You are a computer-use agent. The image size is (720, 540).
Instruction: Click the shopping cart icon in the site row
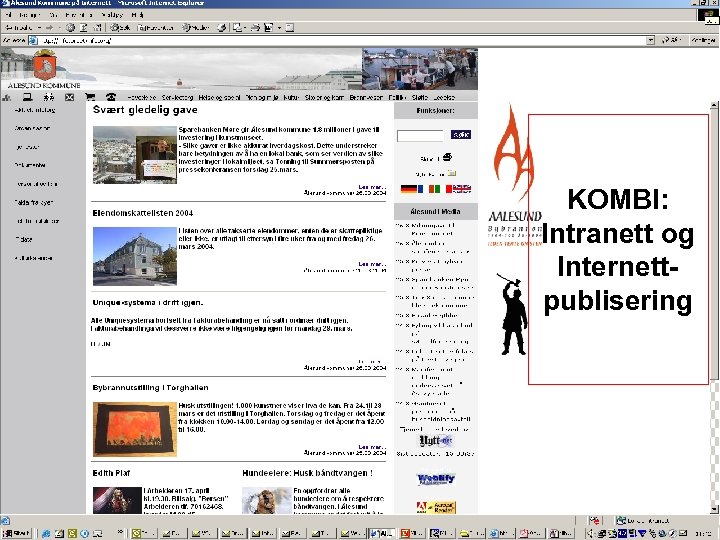pos(90,97)
